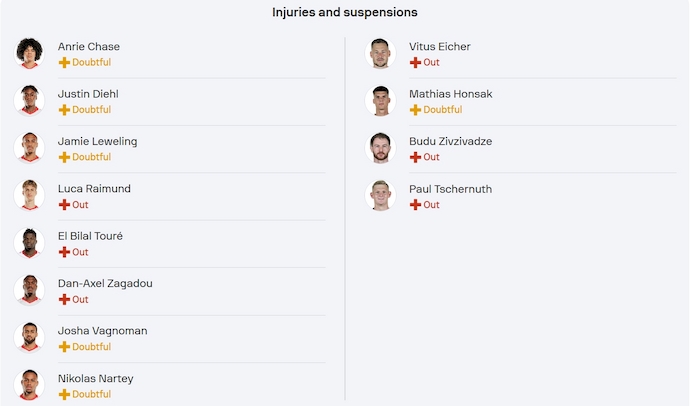Open Vitus Eicher's player name
Image resolution: width=690 pixels, height=406 pixels.
coord(439,46)
